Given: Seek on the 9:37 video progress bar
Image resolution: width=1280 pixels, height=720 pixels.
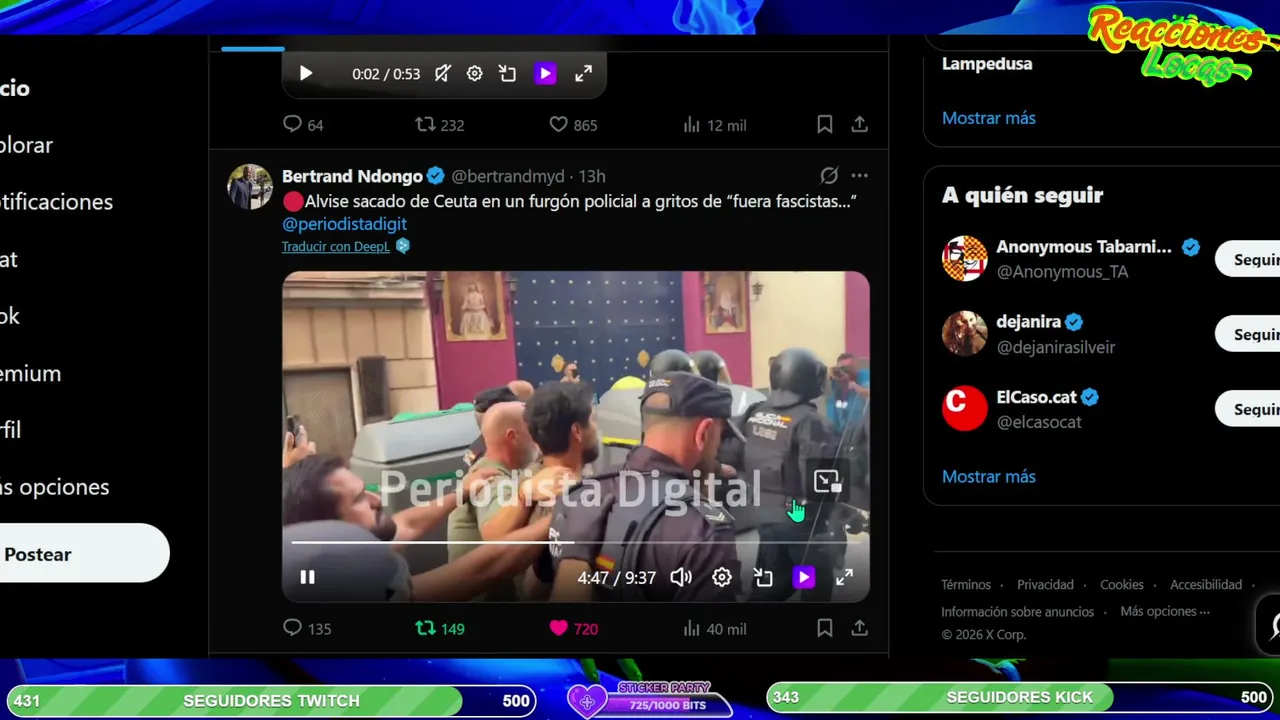Looking at the screenshot, I should click(x=576, y=542).
